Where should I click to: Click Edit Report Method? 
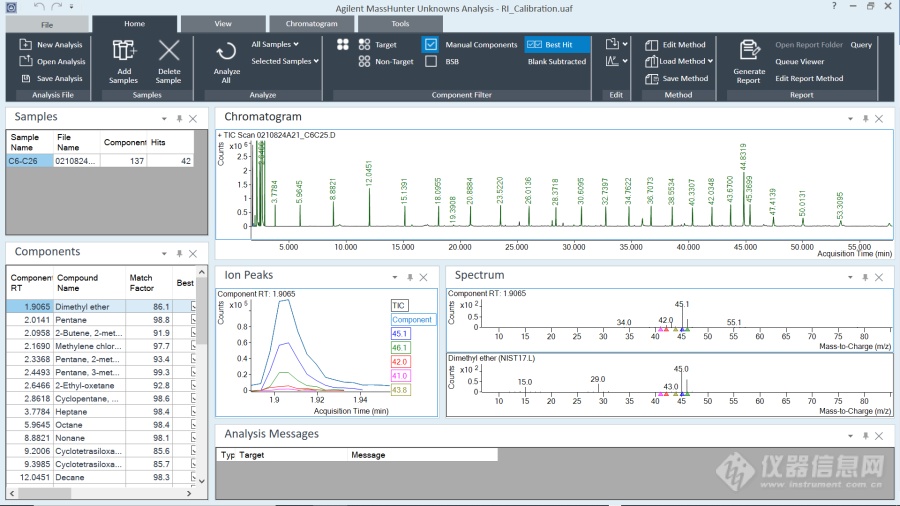pyautogui.click(x=809, y=79)
